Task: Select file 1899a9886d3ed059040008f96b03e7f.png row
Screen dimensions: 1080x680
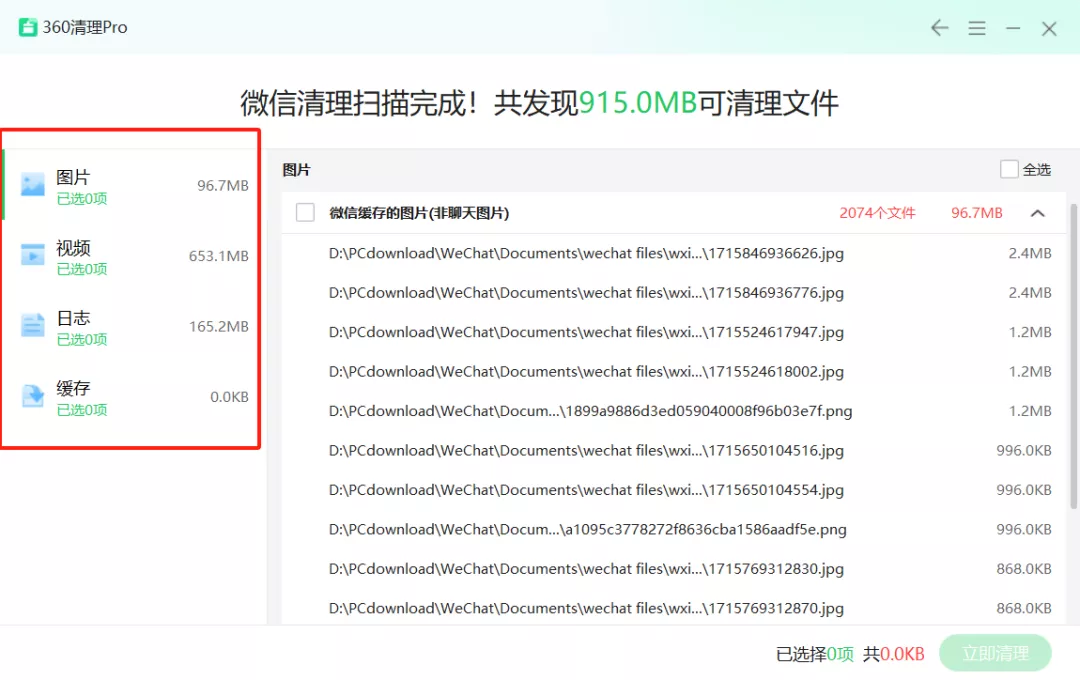Action: pyautogui.click(x=674, y=411)
